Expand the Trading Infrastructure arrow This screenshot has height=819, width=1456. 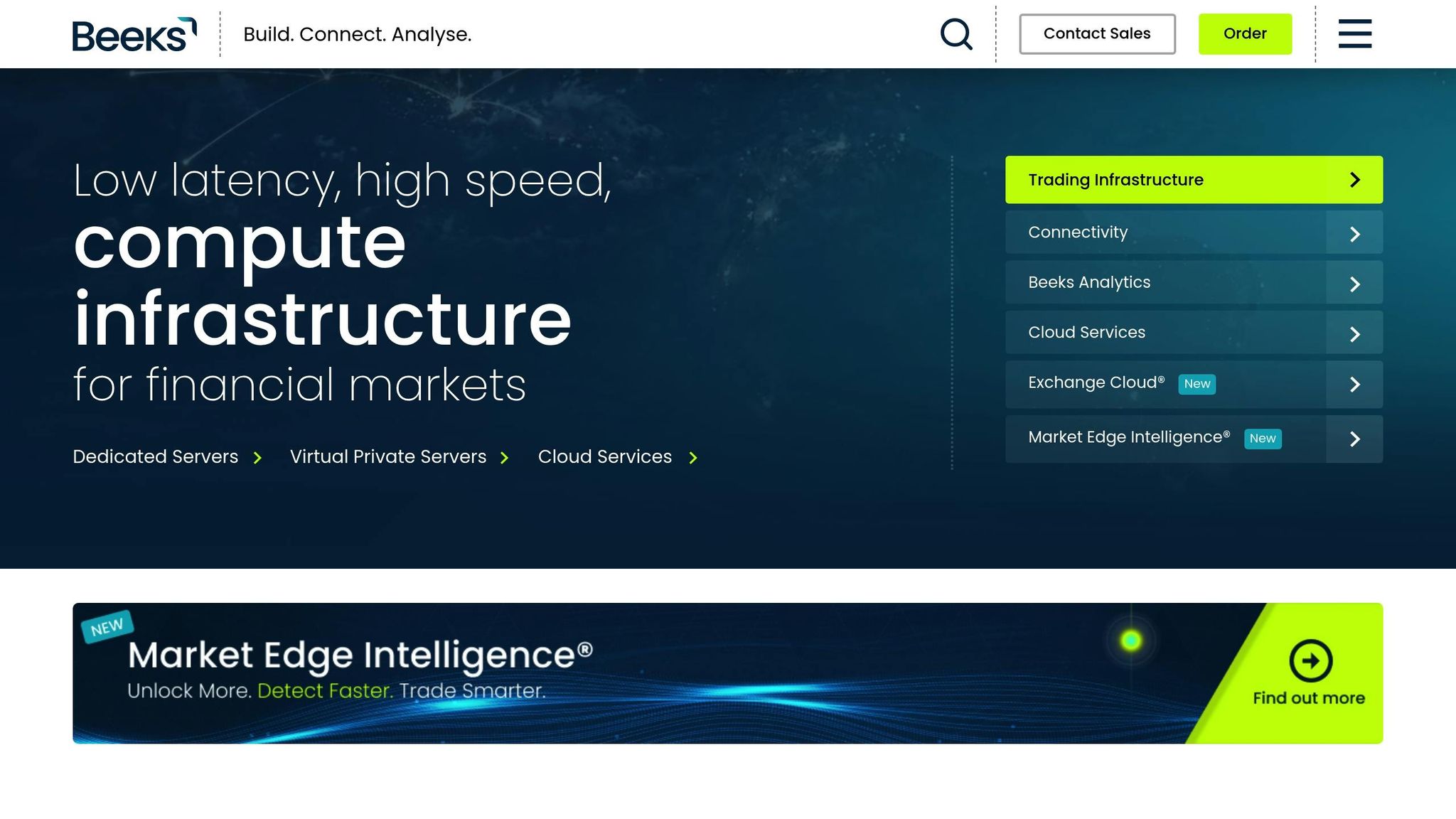click(x=1354, y=180)
